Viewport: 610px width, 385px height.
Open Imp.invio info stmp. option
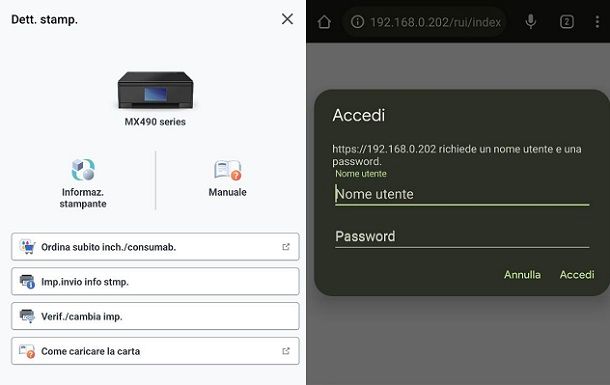coord(155,281)
